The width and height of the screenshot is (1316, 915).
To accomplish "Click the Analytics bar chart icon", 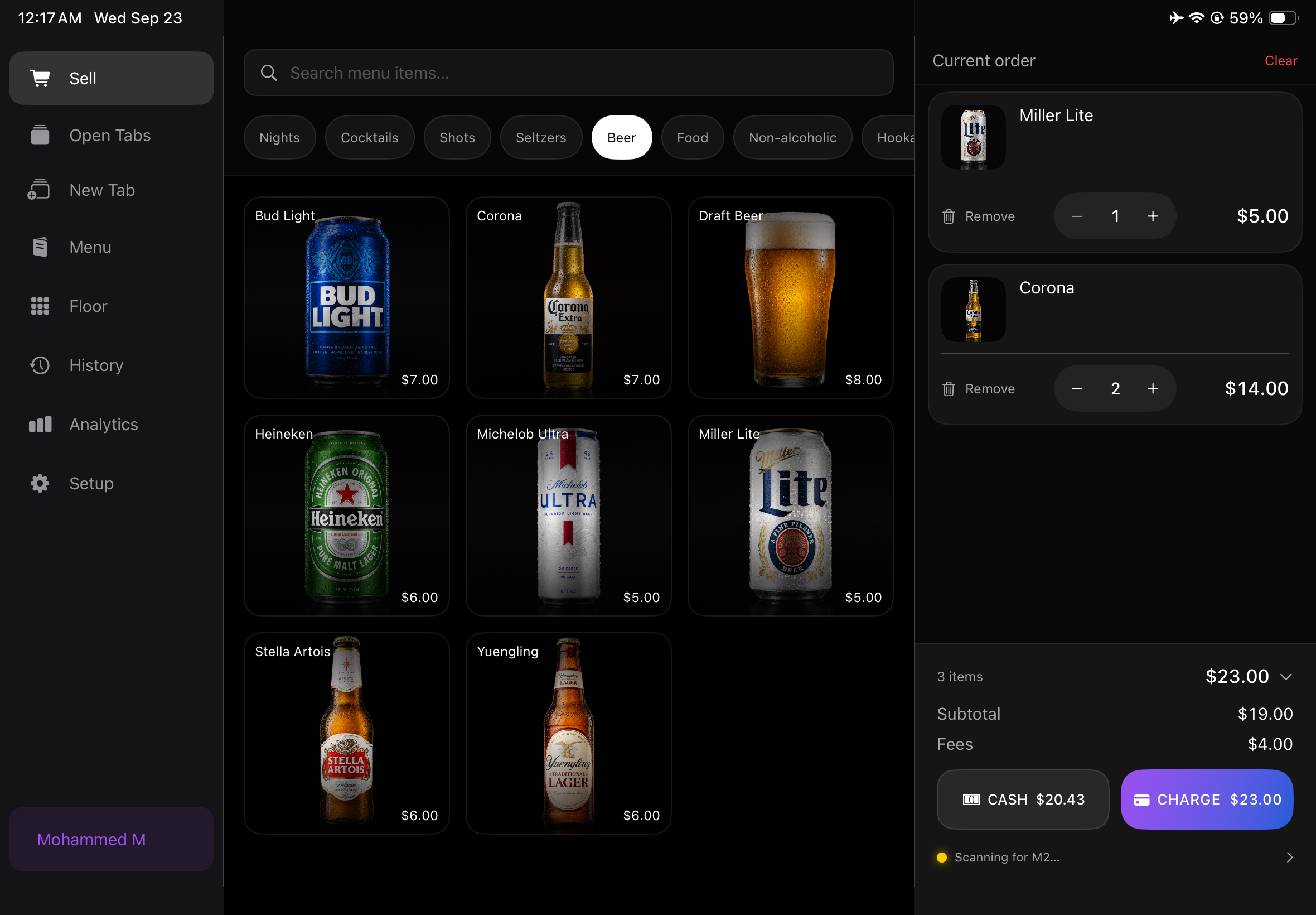I will pyautogui.click(x=40, y=424).
